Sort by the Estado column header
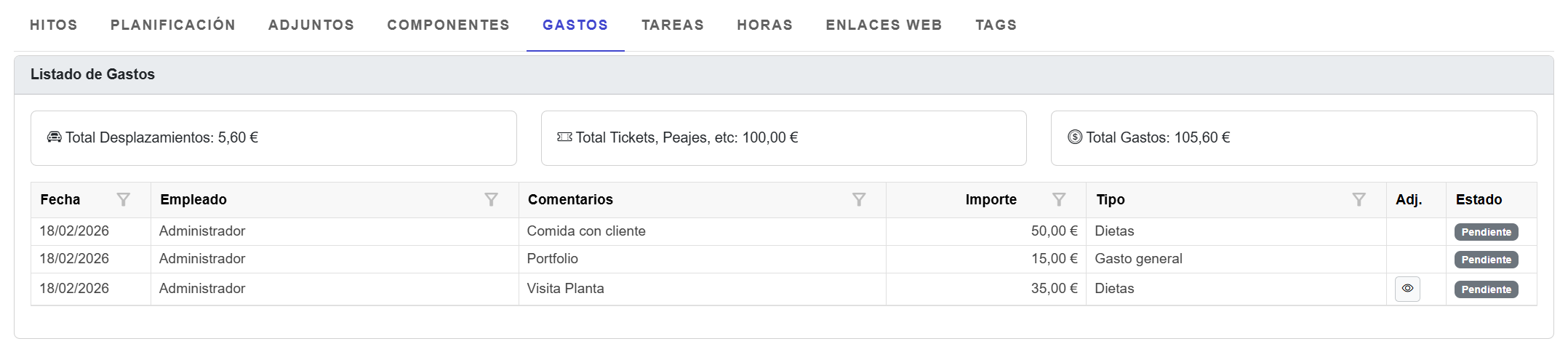 point(1479,199)
